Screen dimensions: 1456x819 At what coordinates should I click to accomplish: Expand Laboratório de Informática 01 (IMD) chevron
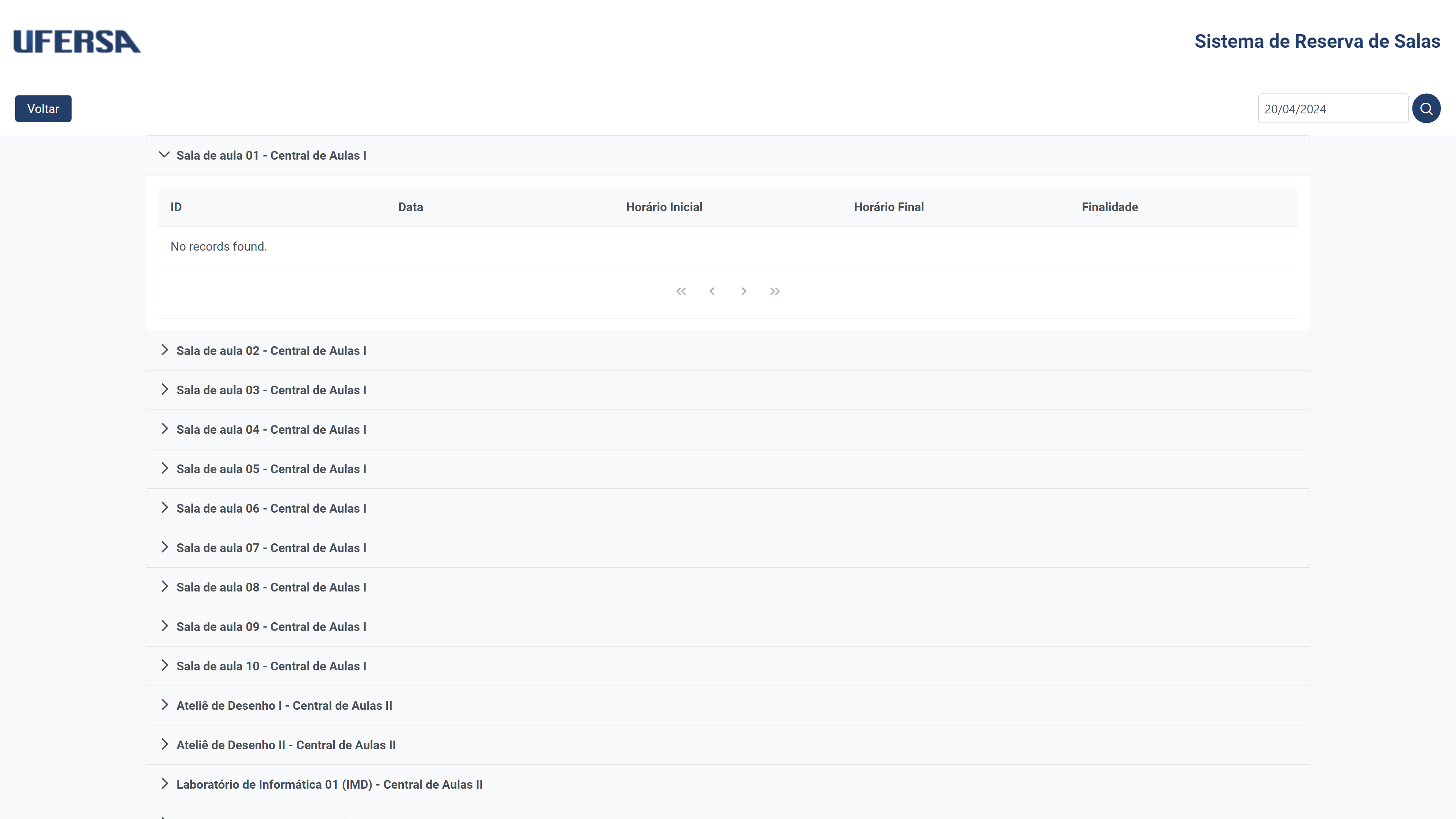[165, 784]
